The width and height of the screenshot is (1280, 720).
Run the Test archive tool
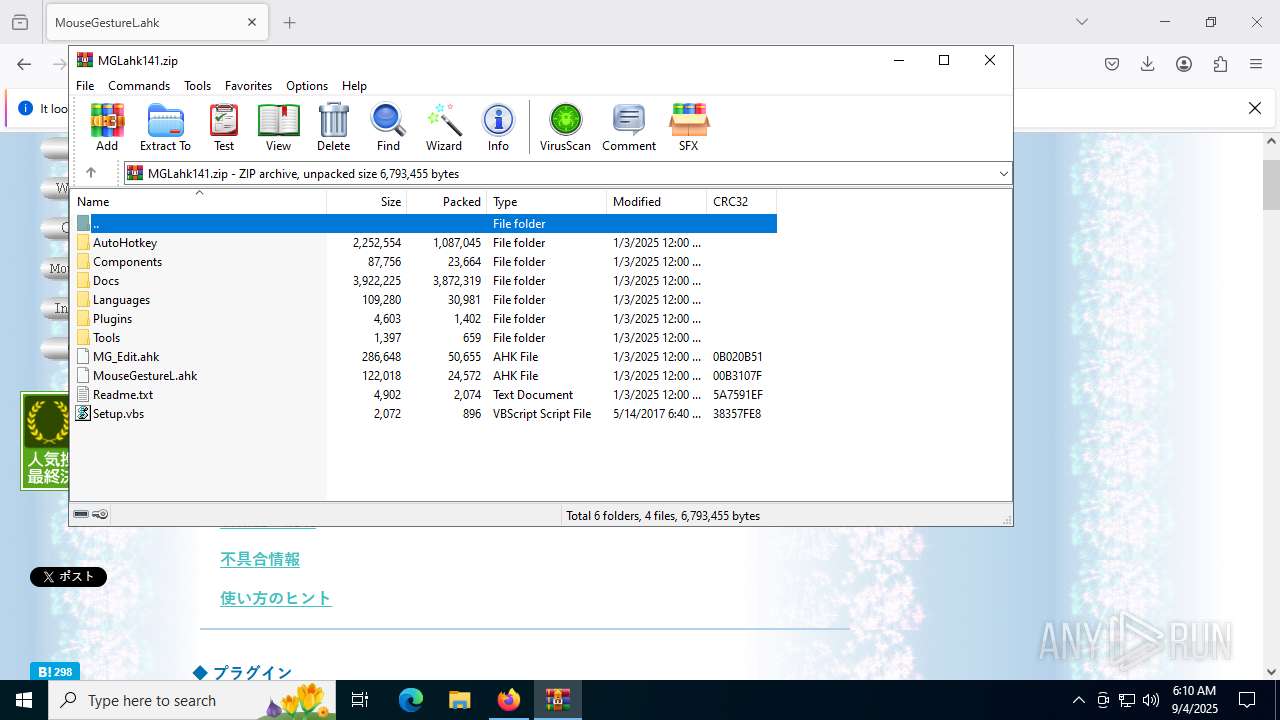click(224, 127)
